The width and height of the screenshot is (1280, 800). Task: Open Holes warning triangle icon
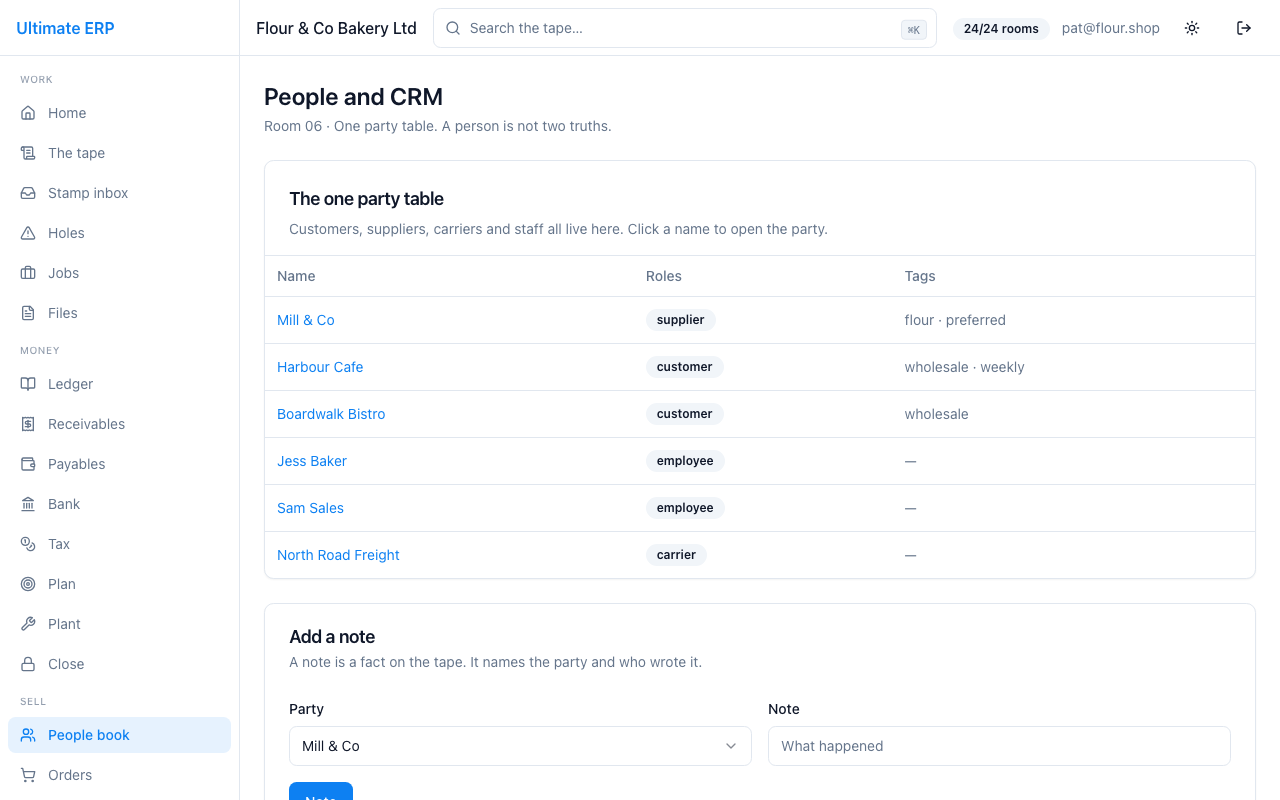pos(28,233)
